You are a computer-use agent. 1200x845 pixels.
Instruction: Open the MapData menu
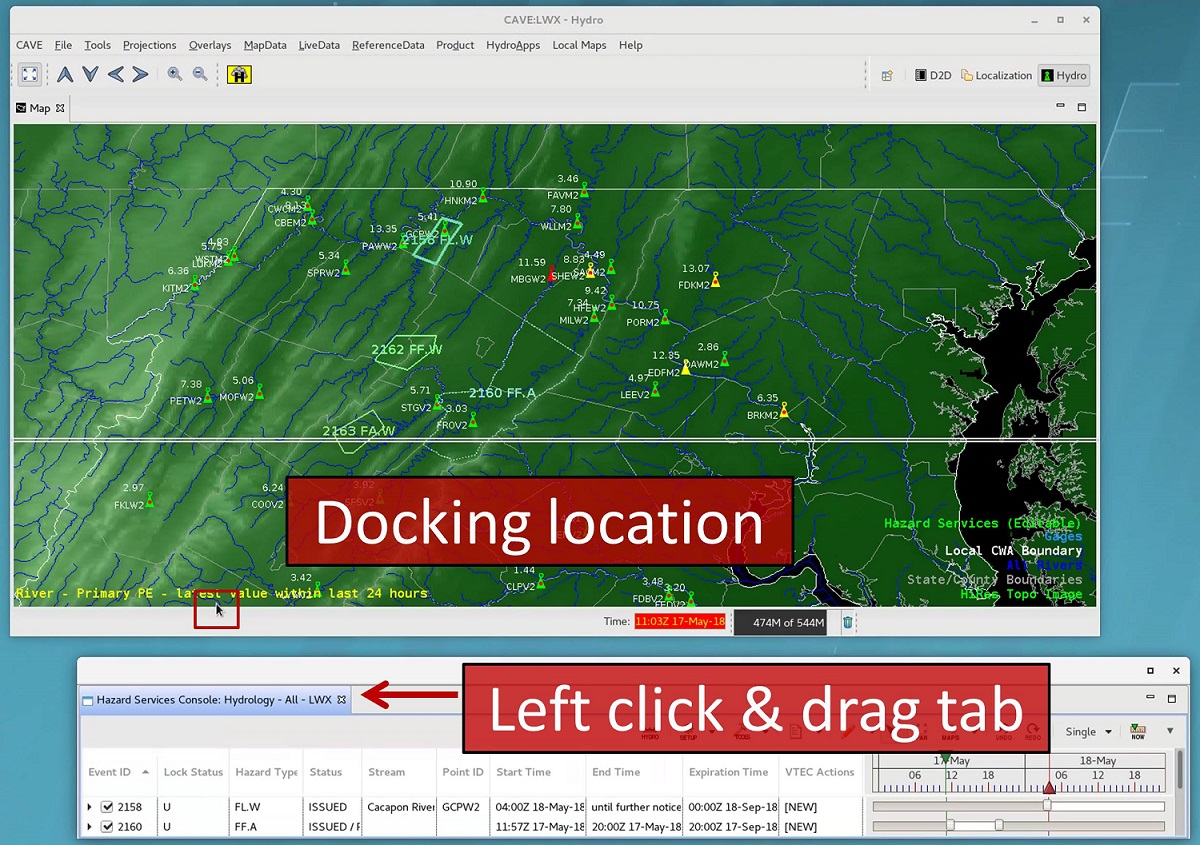click(x=265, y=45)
